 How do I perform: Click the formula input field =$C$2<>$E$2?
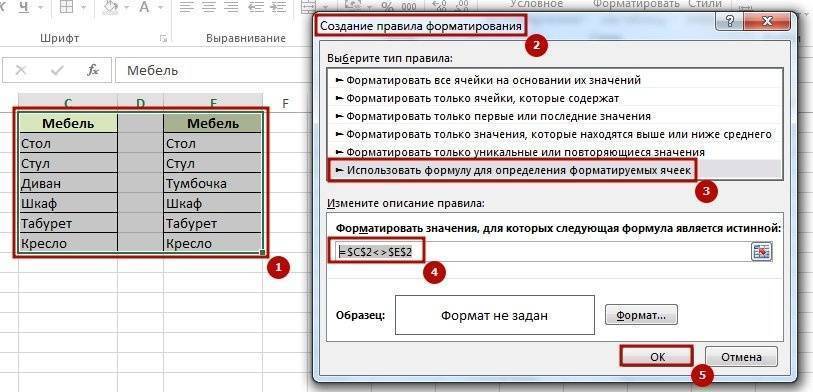(542, 251)
